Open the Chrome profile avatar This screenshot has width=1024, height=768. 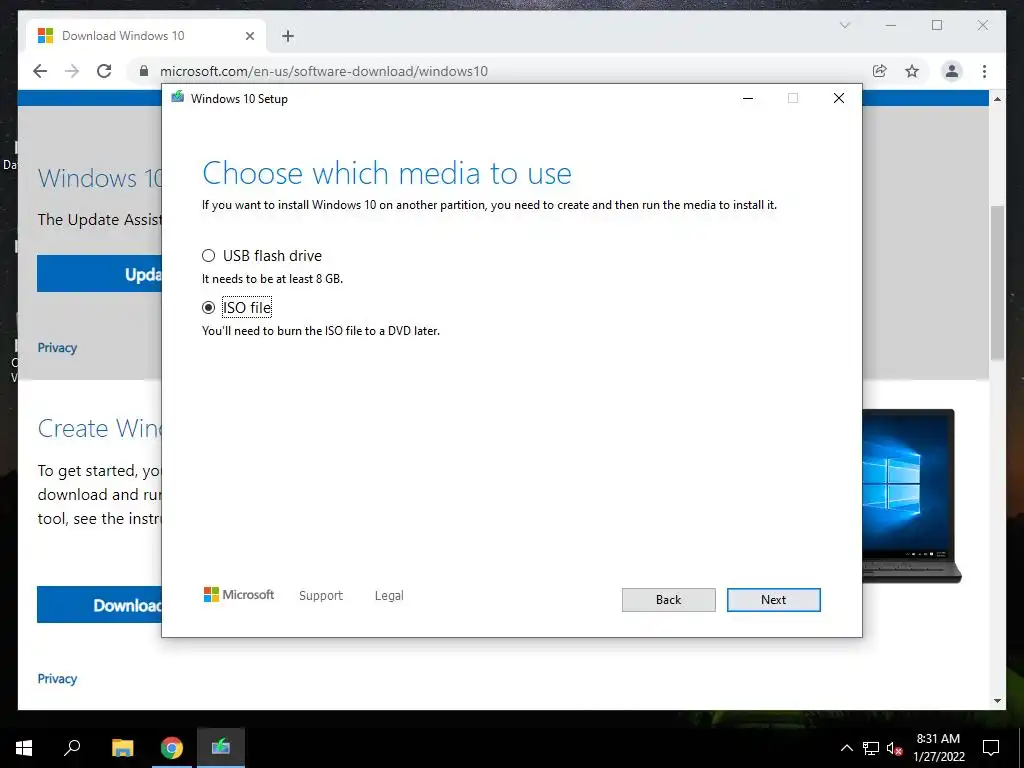point(952,71)
